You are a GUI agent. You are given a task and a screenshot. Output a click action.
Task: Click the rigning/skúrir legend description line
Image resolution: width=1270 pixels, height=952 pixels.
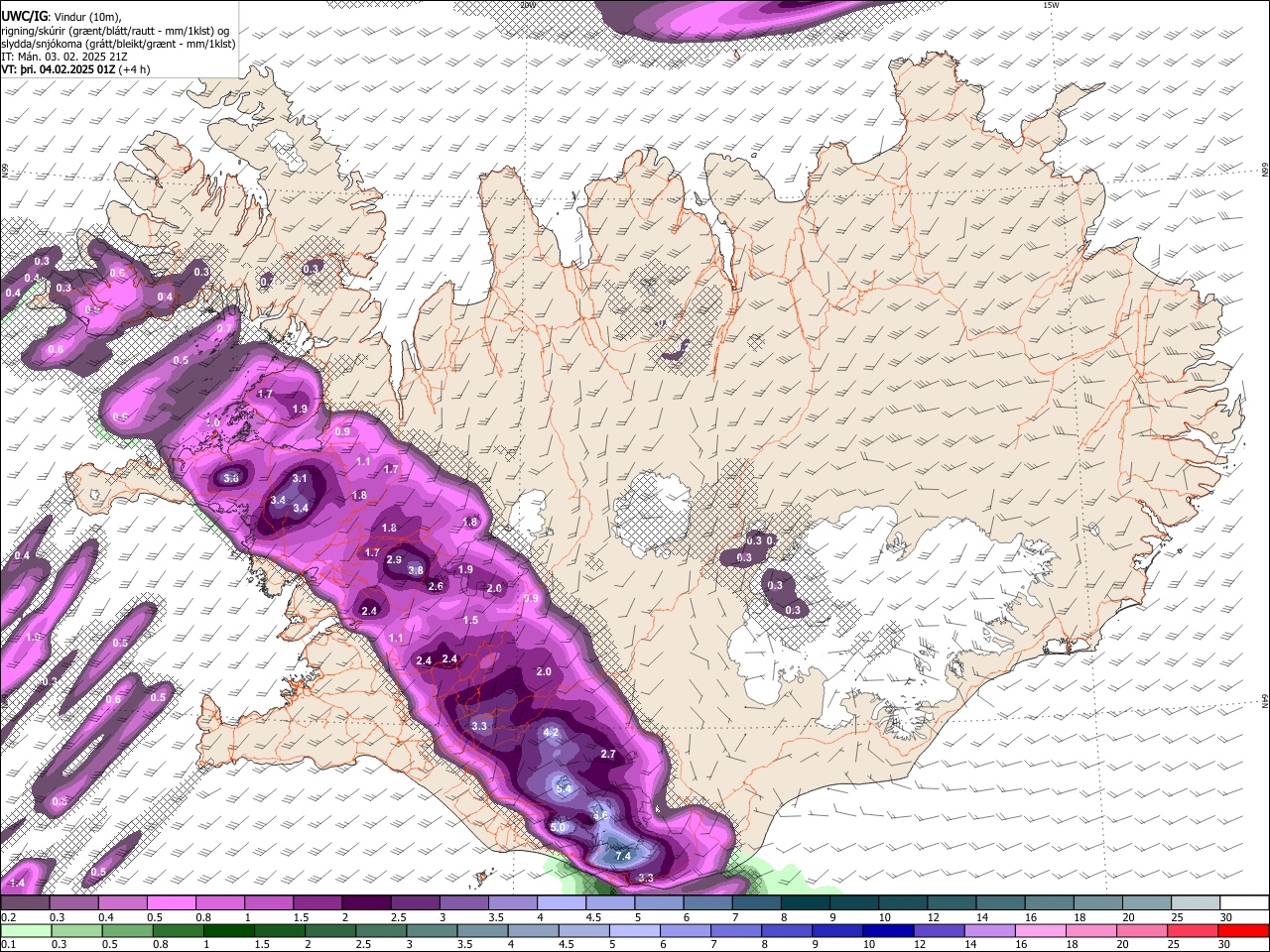coord(115,30)
